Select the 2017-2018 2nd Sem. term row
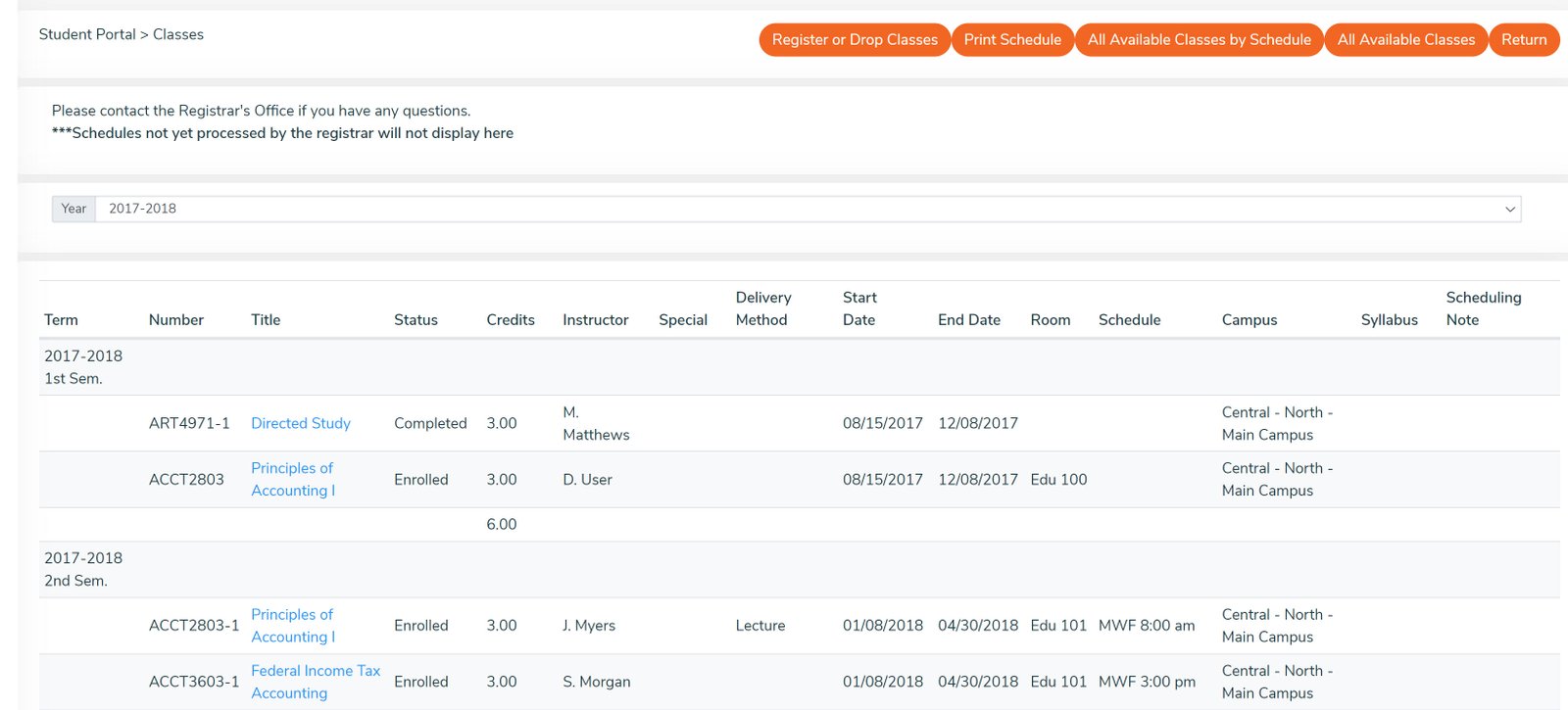This screenshot has height=710, width=1568. point(800,570)
